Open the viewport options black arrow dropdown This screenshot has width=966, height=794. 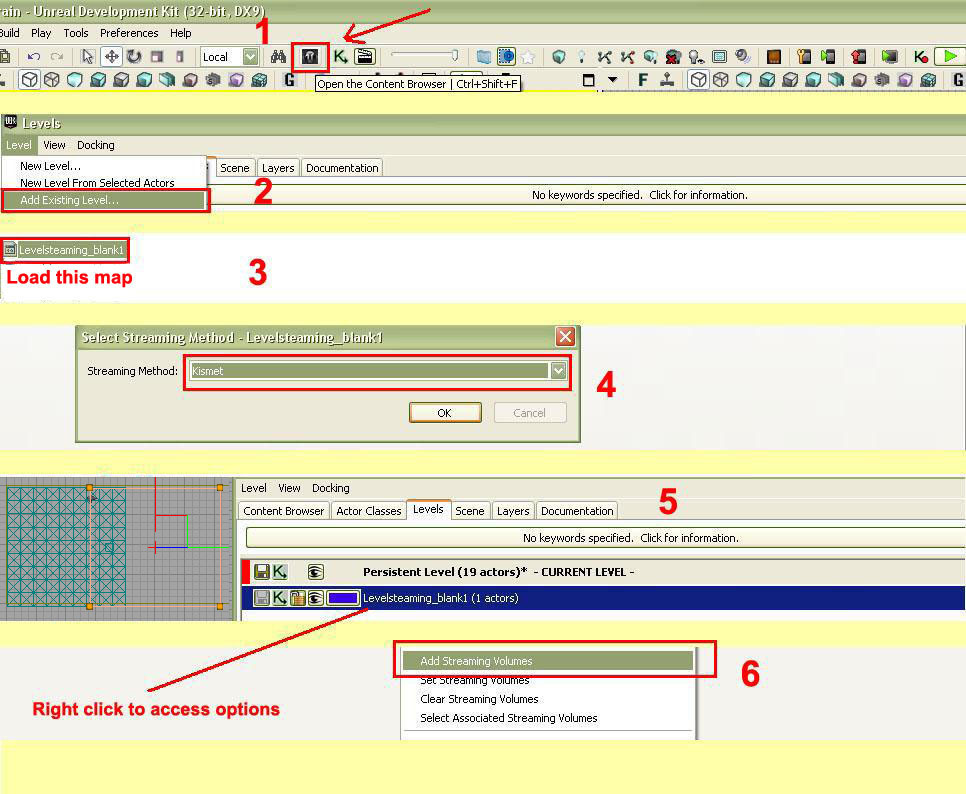pos(612,79)
